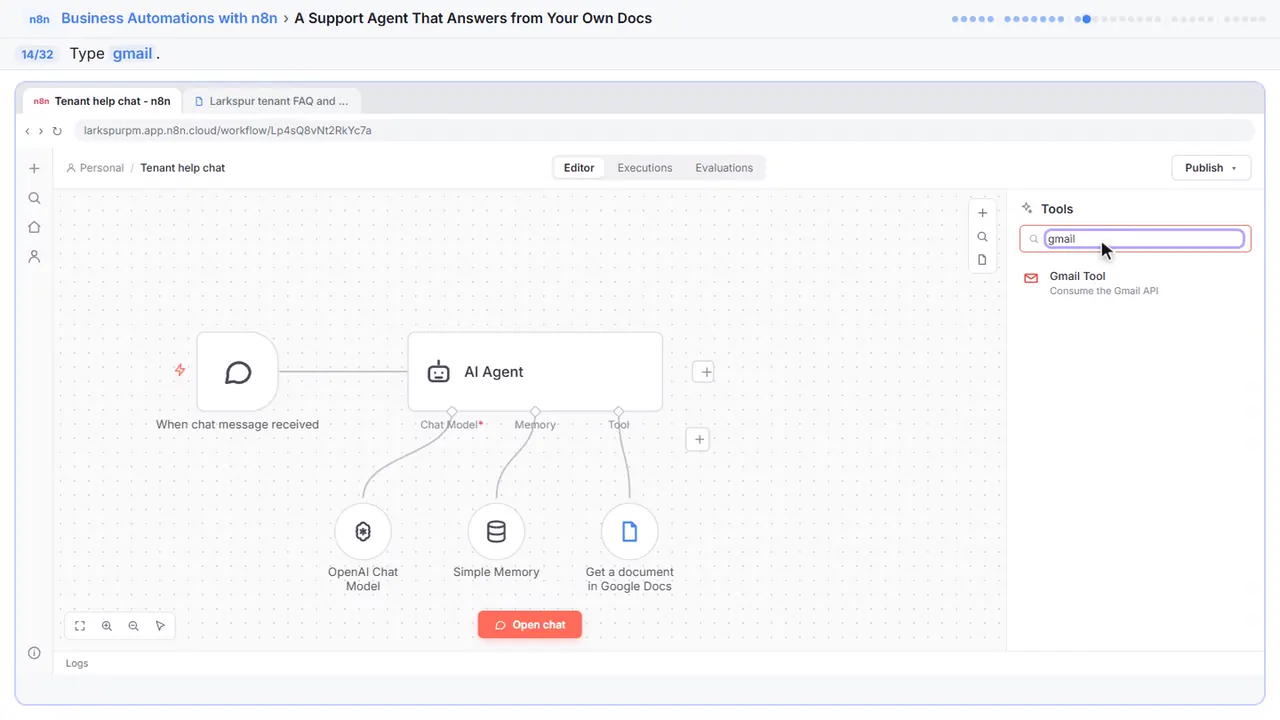Zoom out on the workflow canvas

click(x=134, y=626)
